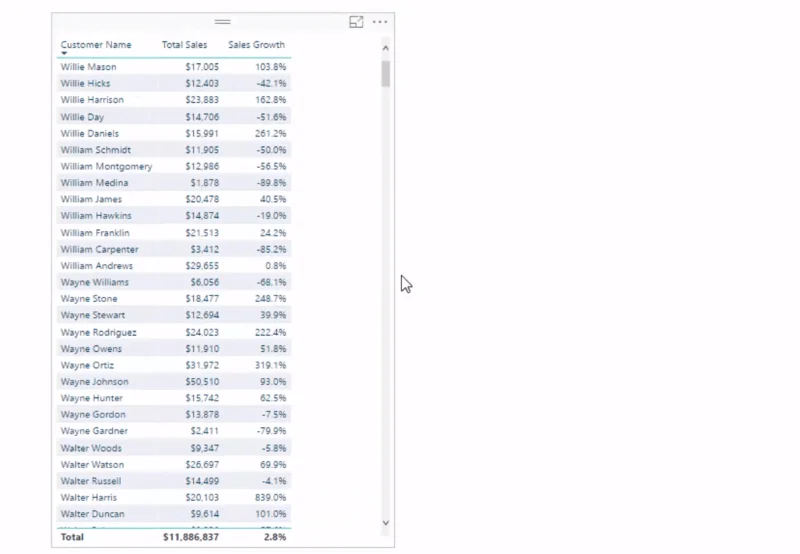The height and width of the screenshot is (554, 800).
Task: Sort by Sales Growth column header
Action: [x=257, y=45]
